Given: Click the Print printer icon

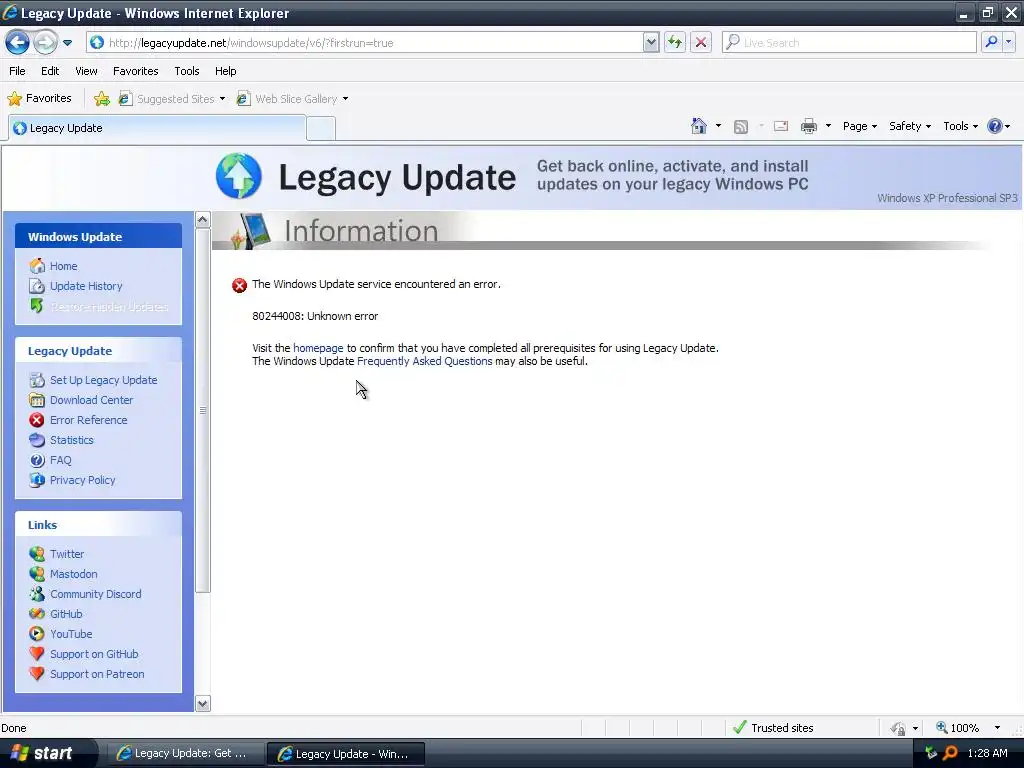Looking at the screenshot, I should 808,126.
